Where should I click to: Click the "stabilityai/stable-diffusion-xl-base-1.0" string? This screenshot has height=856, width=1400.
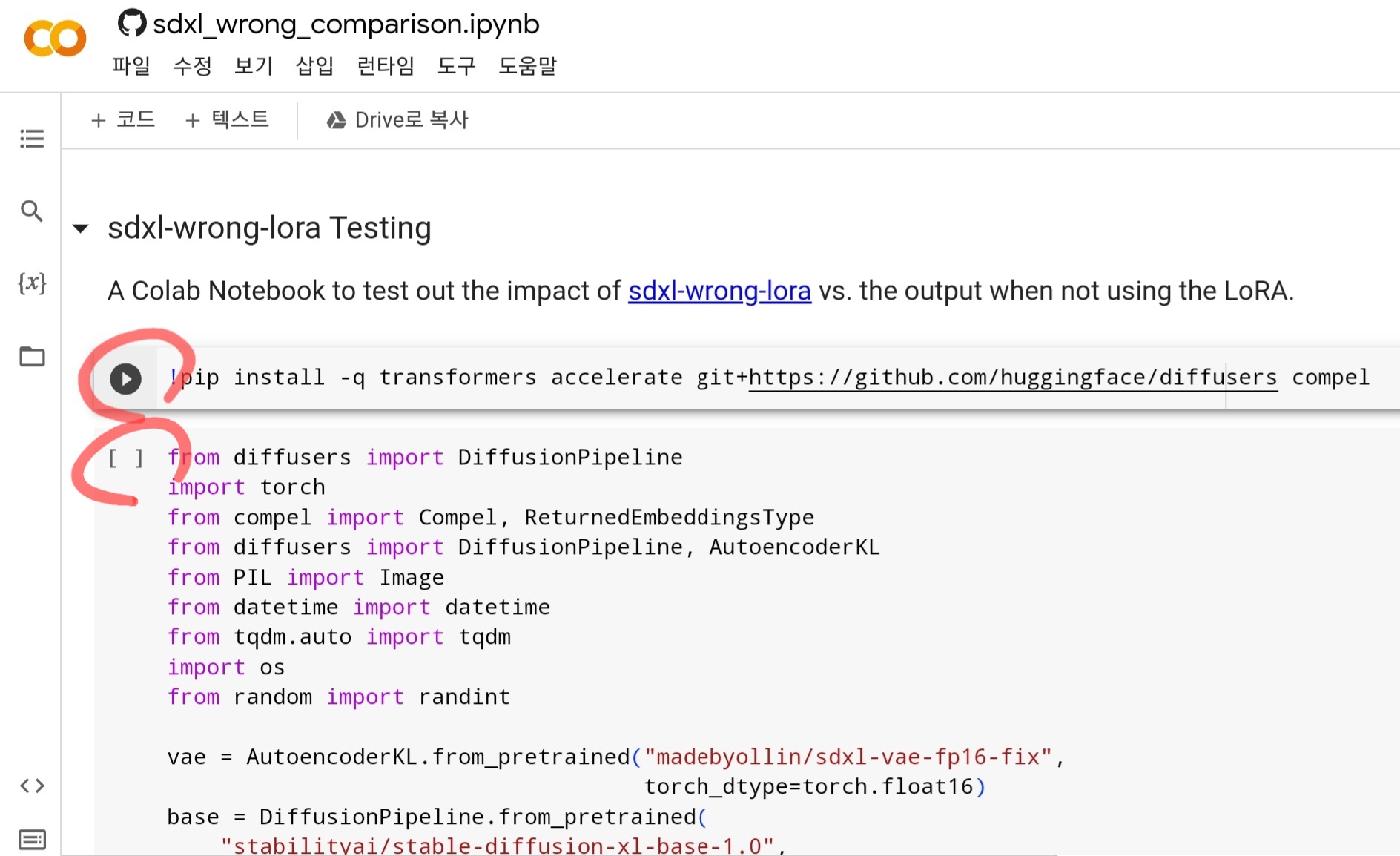[x=498, y=846]
